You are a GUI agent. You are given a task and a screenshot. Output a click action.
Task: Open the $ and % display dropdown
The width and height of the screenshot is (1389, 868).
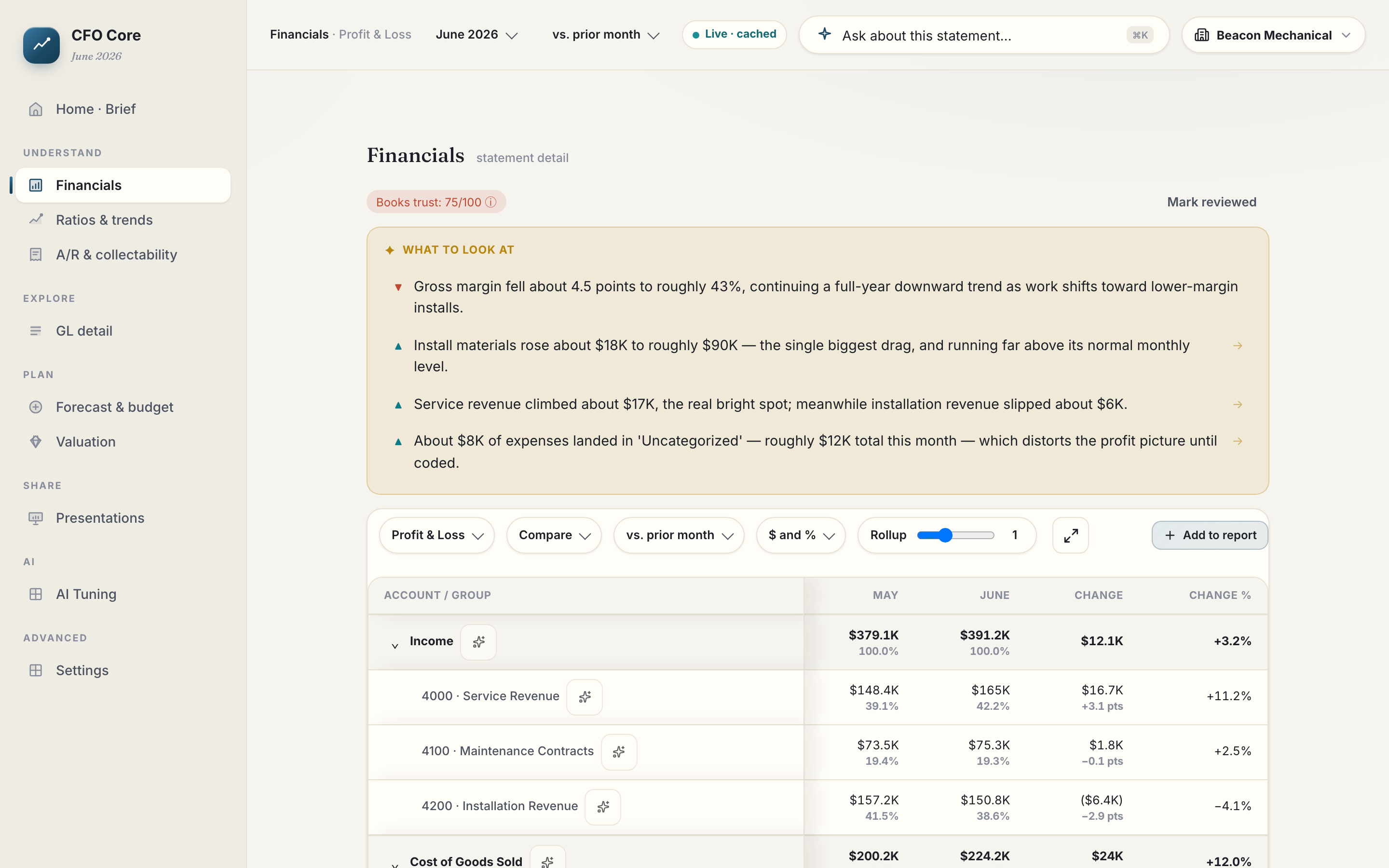click(801, 535)
